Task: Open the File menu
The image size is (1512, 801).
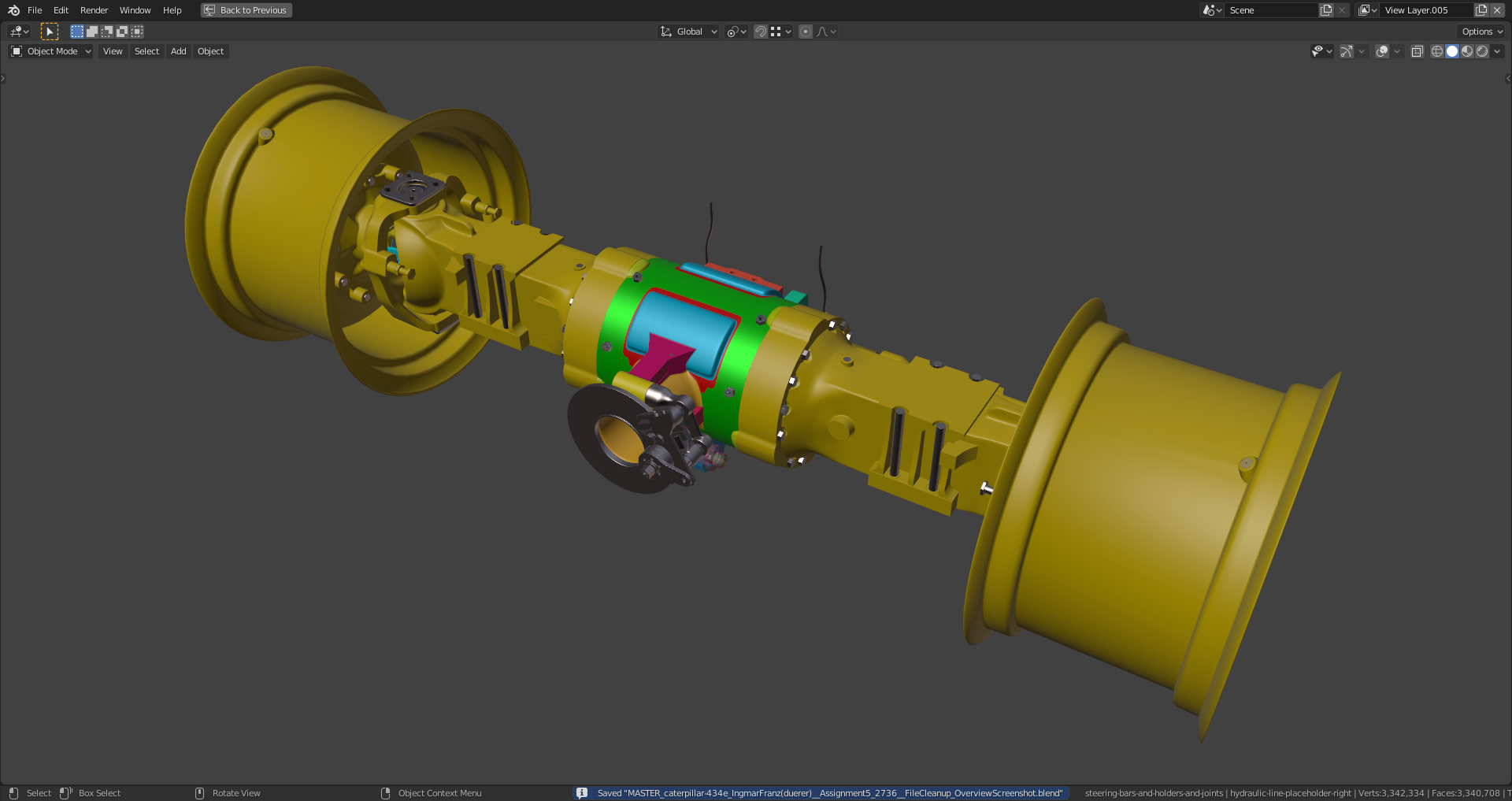Action: point(35,10)
